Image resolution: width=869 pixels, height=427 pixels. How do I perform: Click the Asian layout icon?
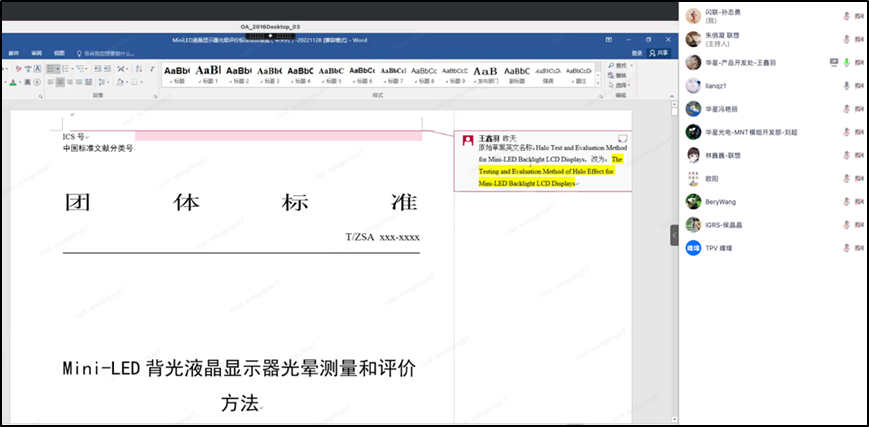click(121, 69)
